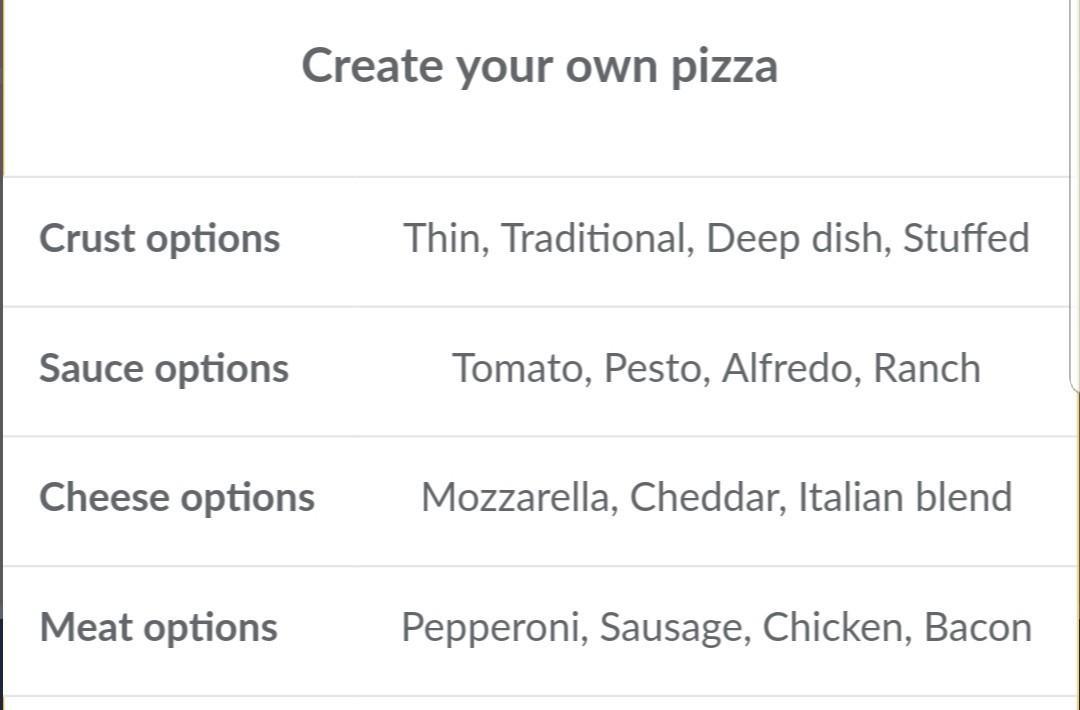Select the 'Cheese options' row label

coord(177,498)
